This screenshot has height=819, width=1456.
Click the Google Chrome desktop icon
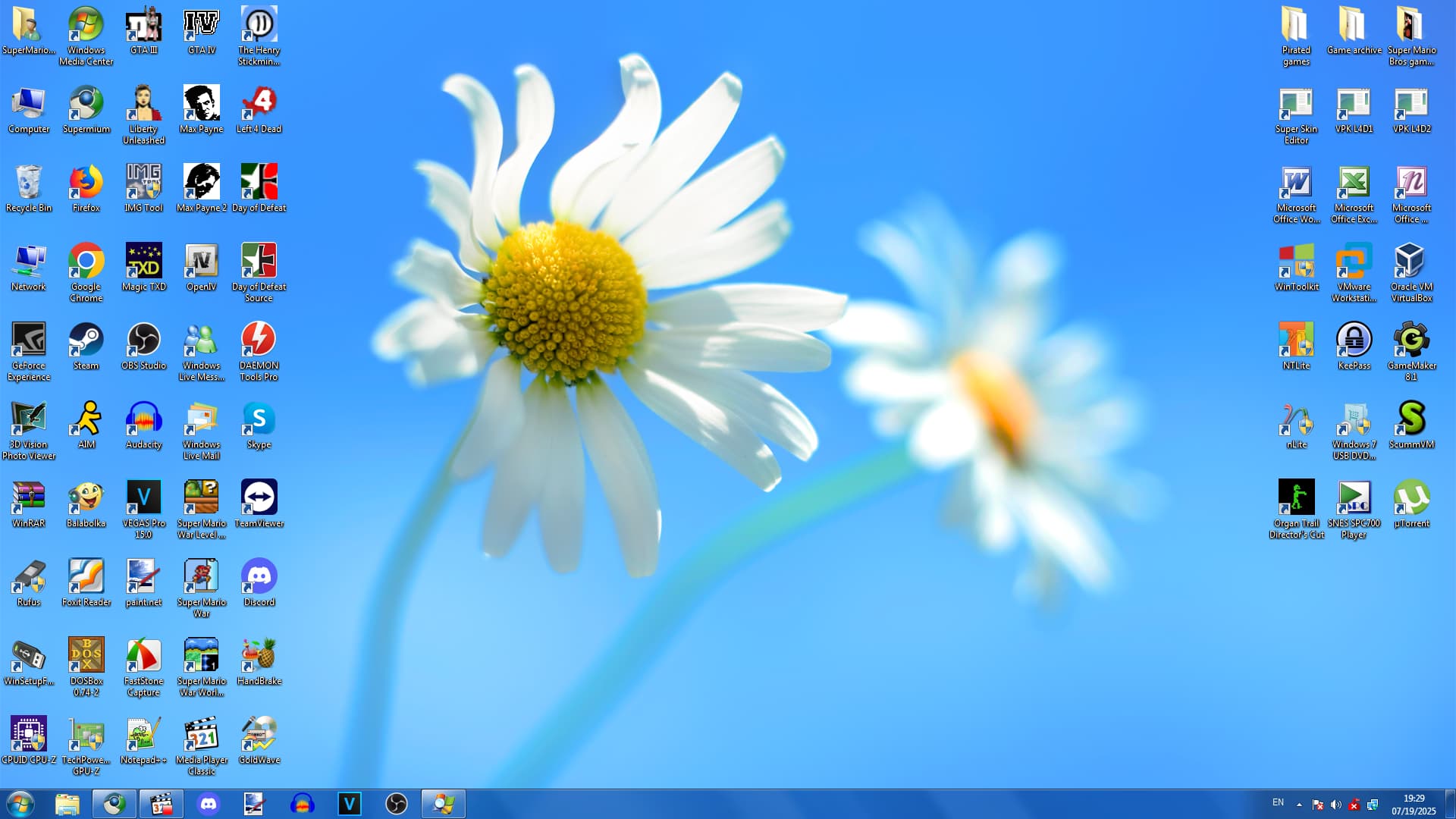coord(86,262)
